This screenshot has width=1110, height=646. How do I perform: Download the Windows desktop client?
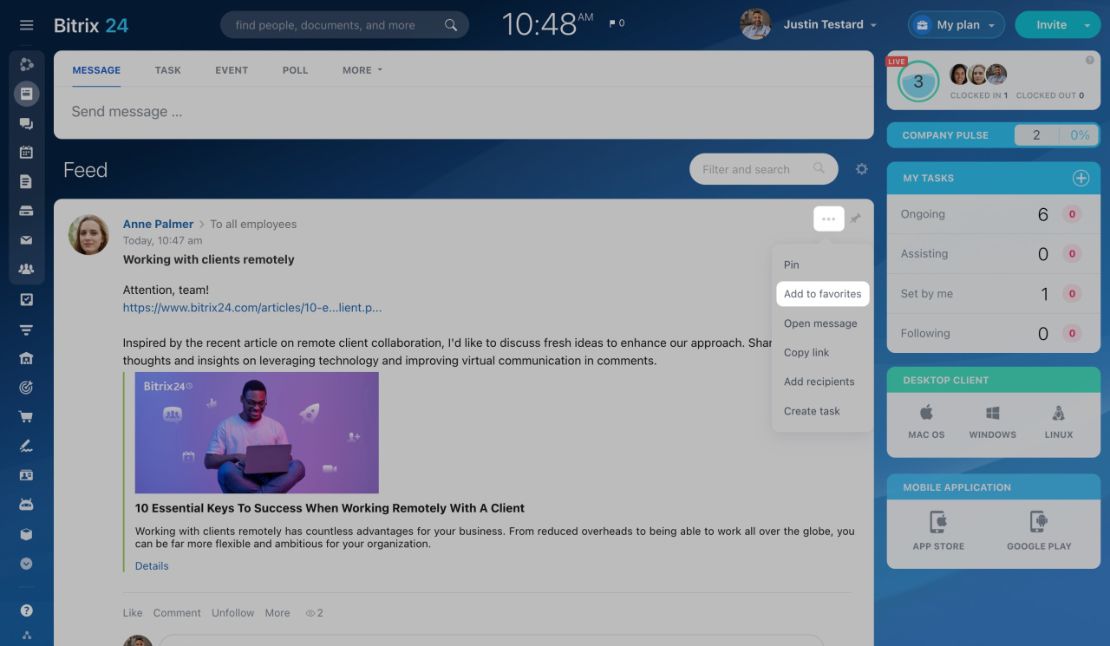pyautogui.click(x=992, y=422)
